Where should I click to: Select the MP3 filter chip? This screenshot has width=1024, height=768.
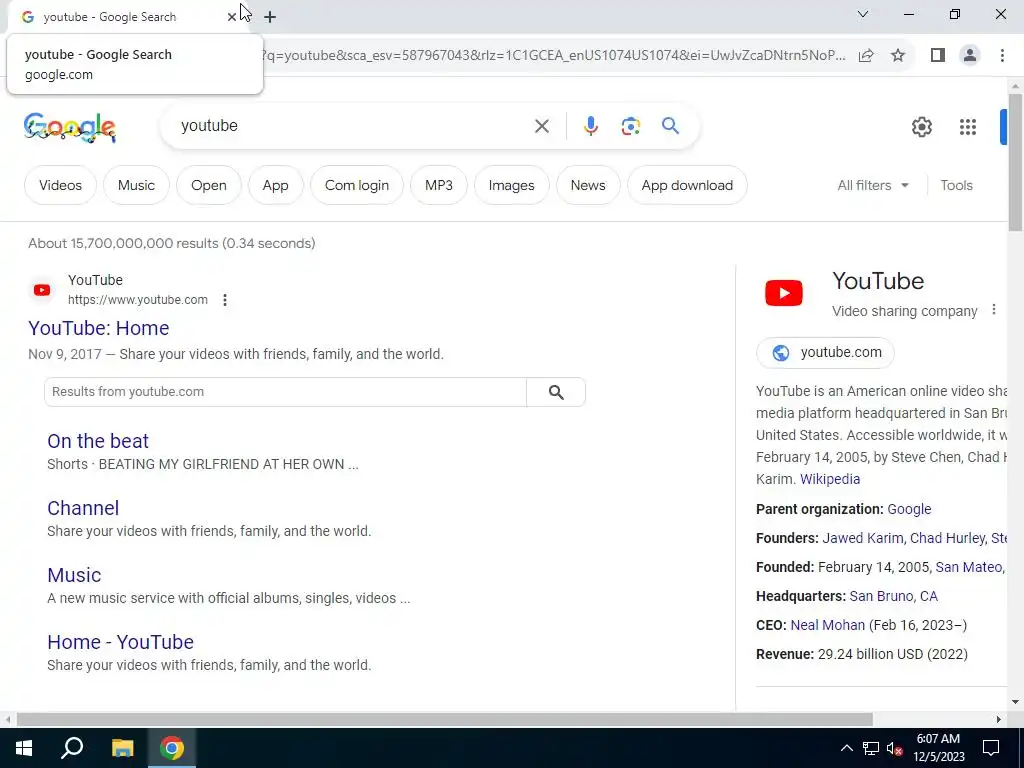click(439, 185)
